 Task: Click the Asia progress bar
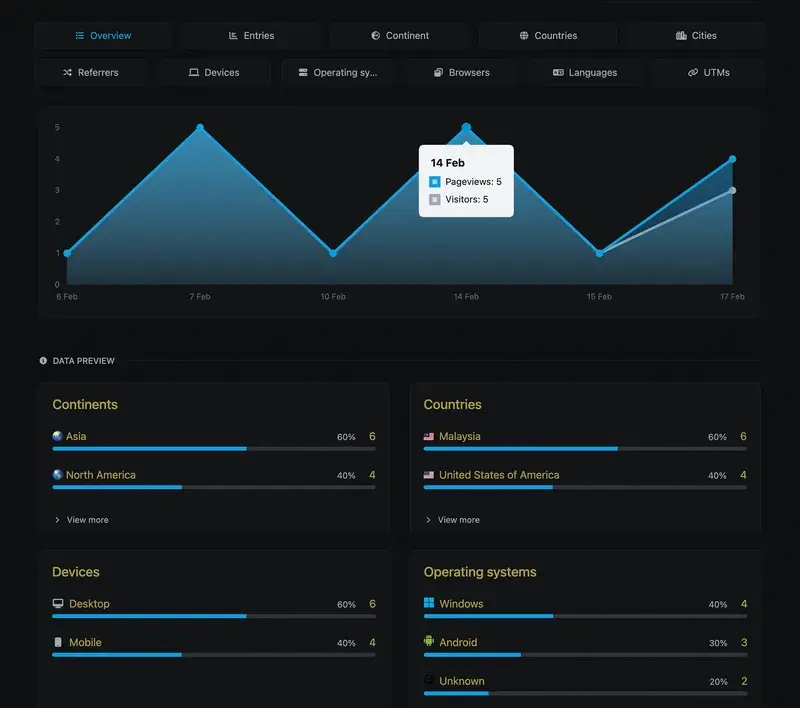[214, 449]
